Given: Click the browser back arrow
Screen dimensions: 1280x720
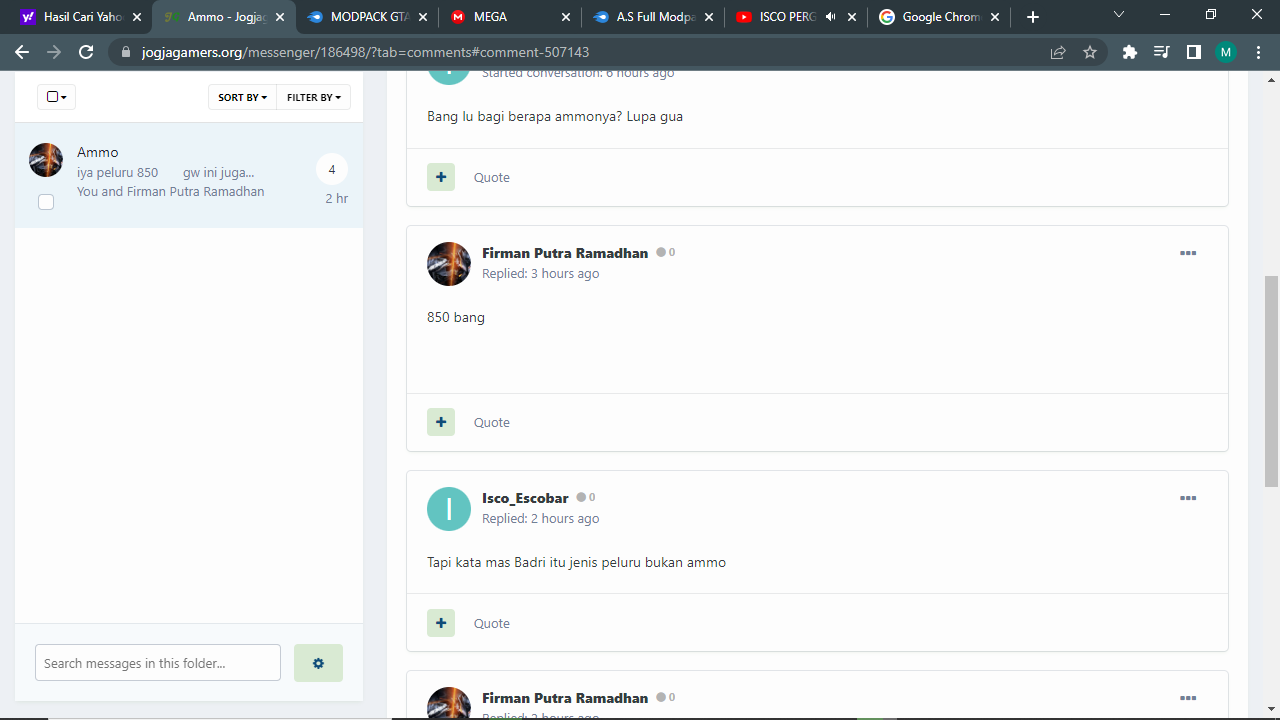Looking at the screenshot, I should [22, 52].
